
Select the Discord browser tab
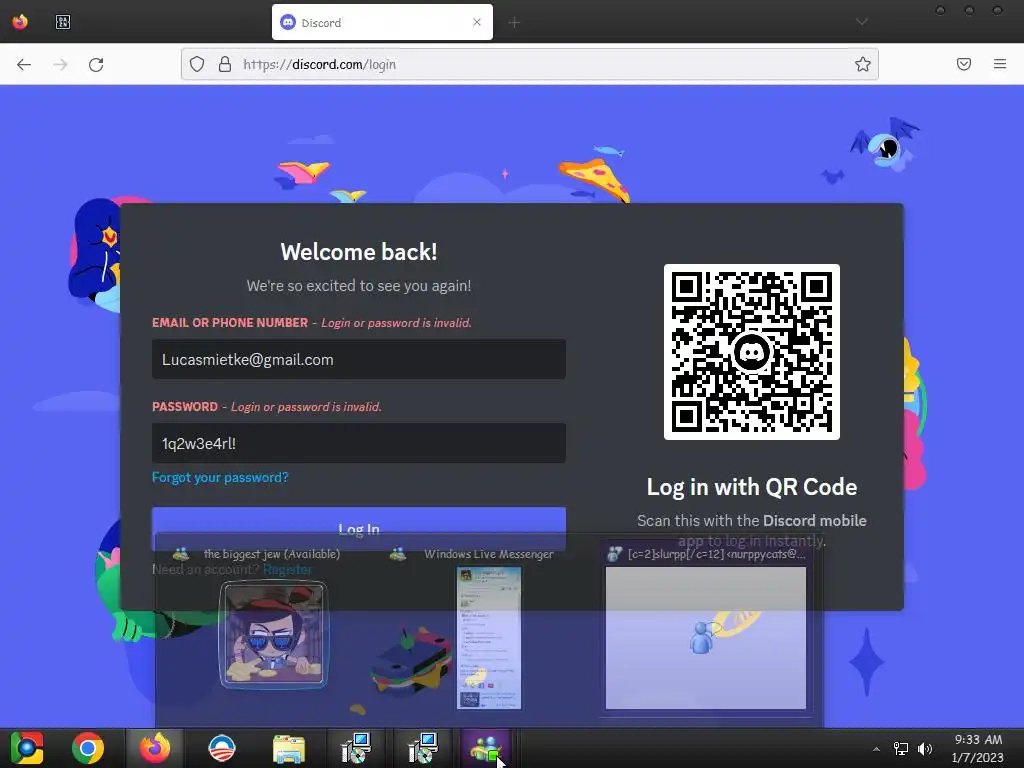click(382, 22)
